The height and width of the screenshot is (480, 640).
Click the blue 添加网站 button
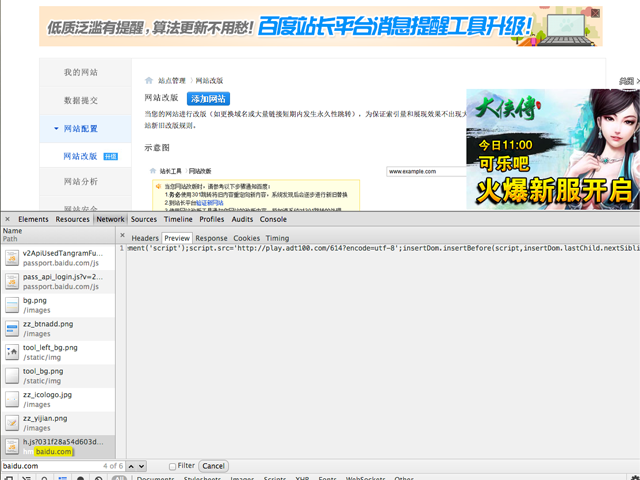(x=208, y=98)
